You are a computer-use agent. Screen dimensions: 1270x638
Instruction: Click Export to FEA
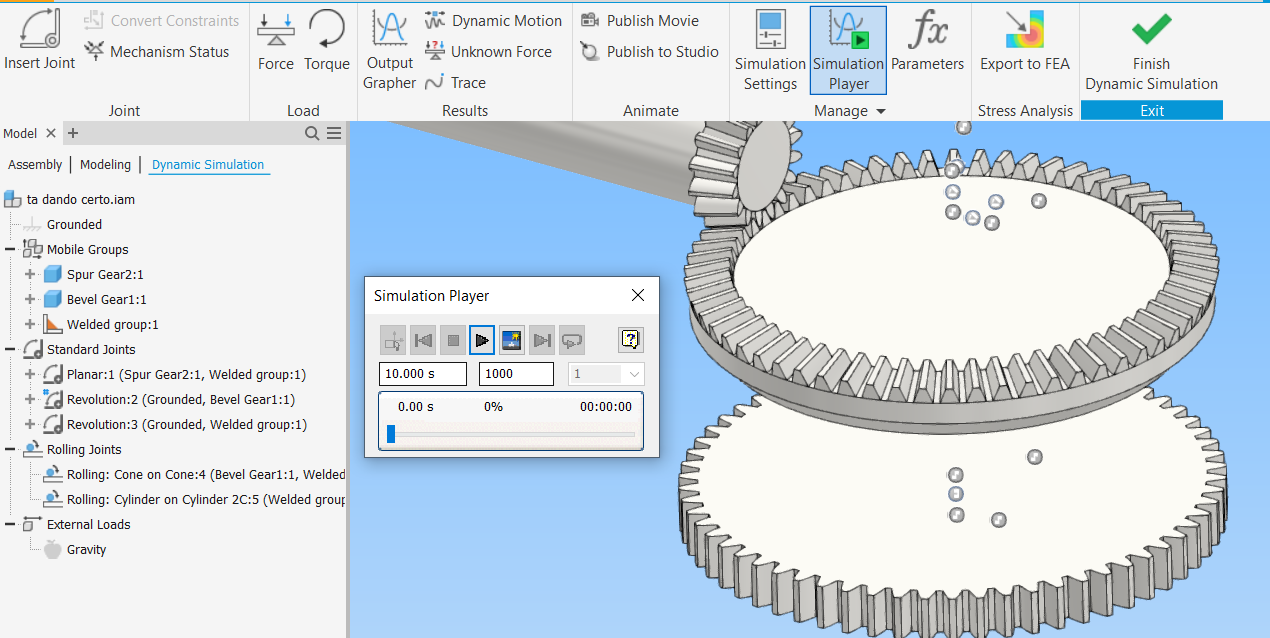tap(1024, 40)
